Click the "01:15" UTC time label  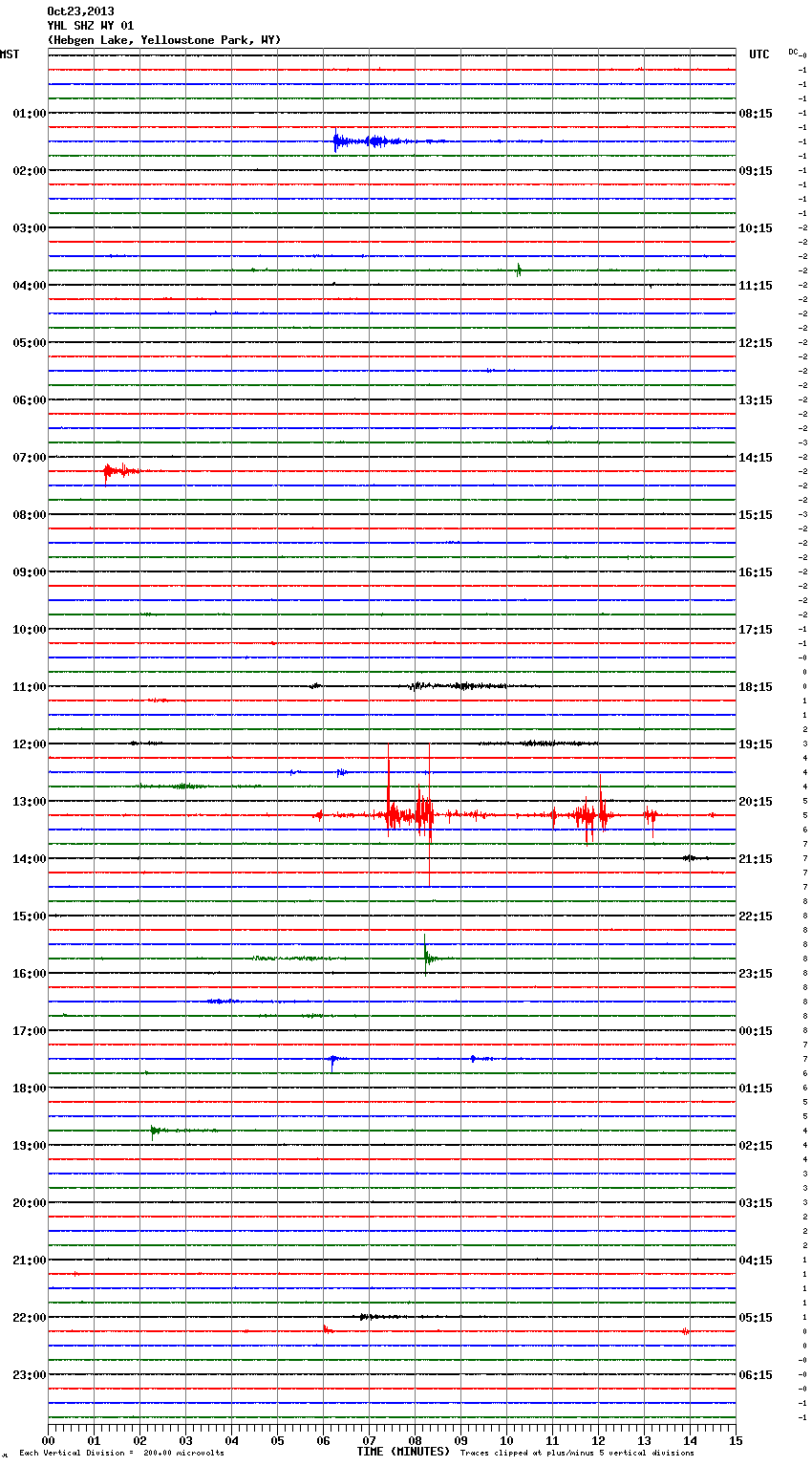coord(756,1089)
